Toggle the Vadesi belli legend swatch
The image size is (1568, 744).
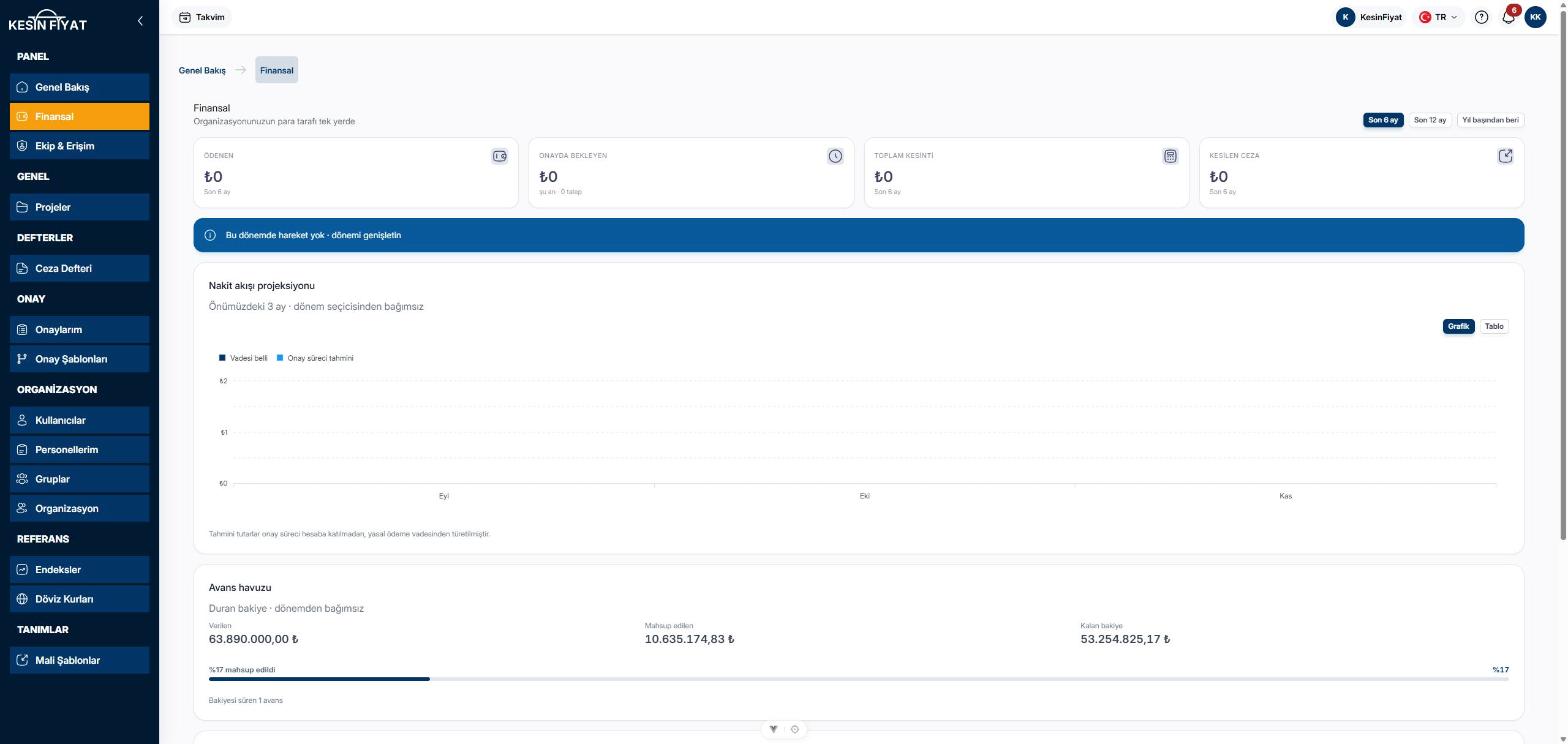(222, 358)
